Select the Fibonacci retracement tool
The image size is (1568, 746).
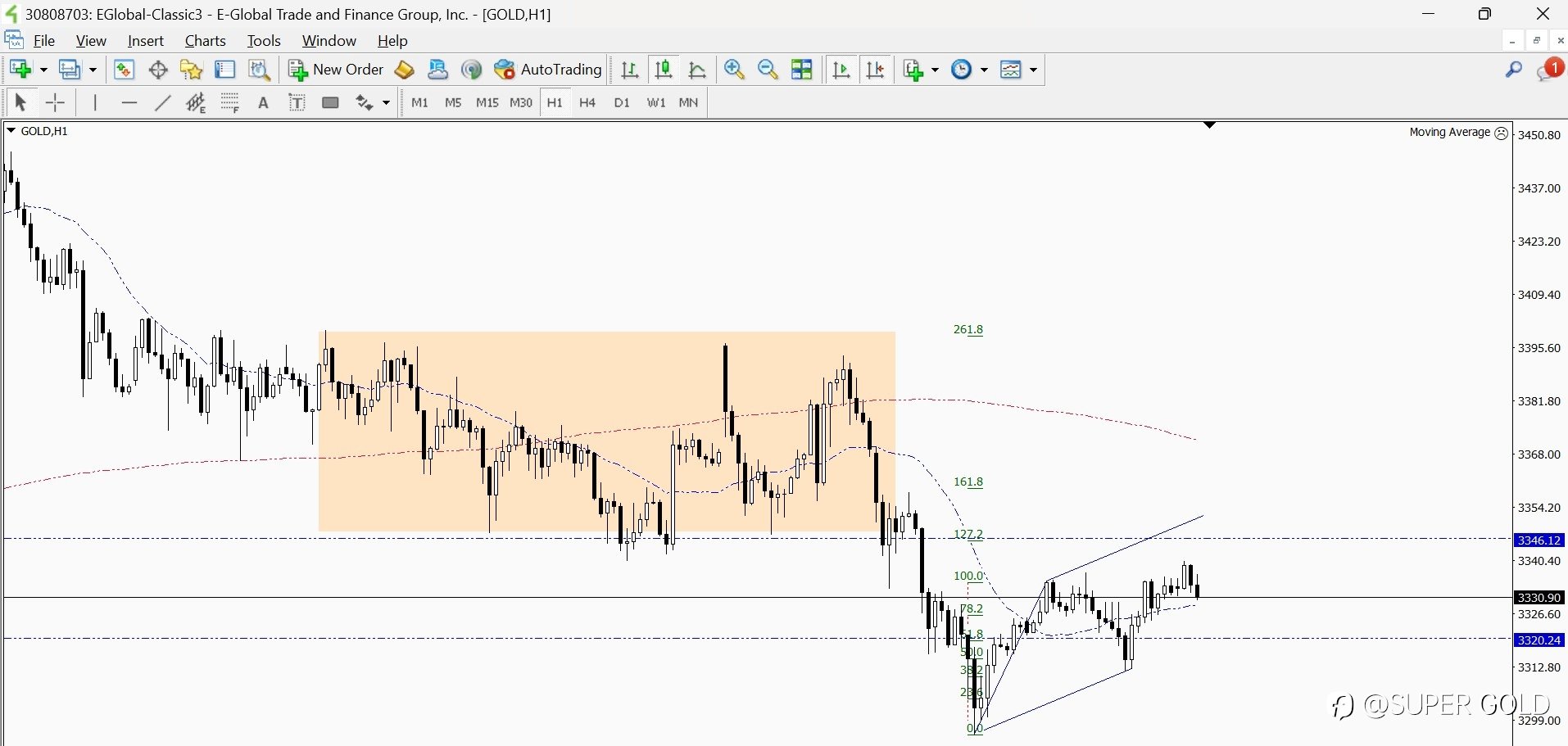229,102
